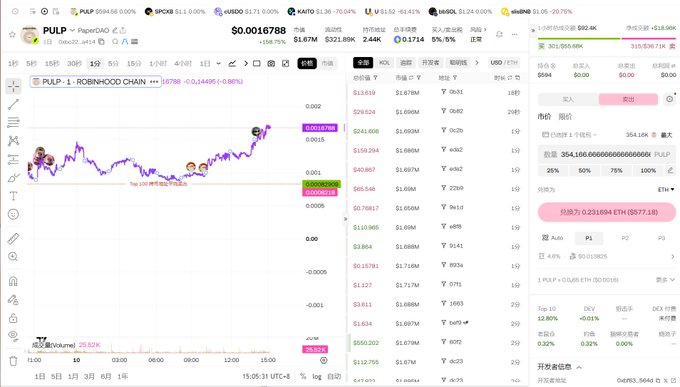
Task: Select the pattern drawing tool
Action: (13, 141)
